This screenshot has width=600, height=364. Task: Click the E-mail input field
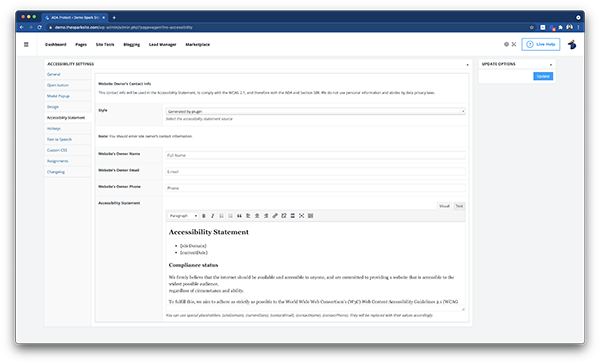[x=315, y=171]
